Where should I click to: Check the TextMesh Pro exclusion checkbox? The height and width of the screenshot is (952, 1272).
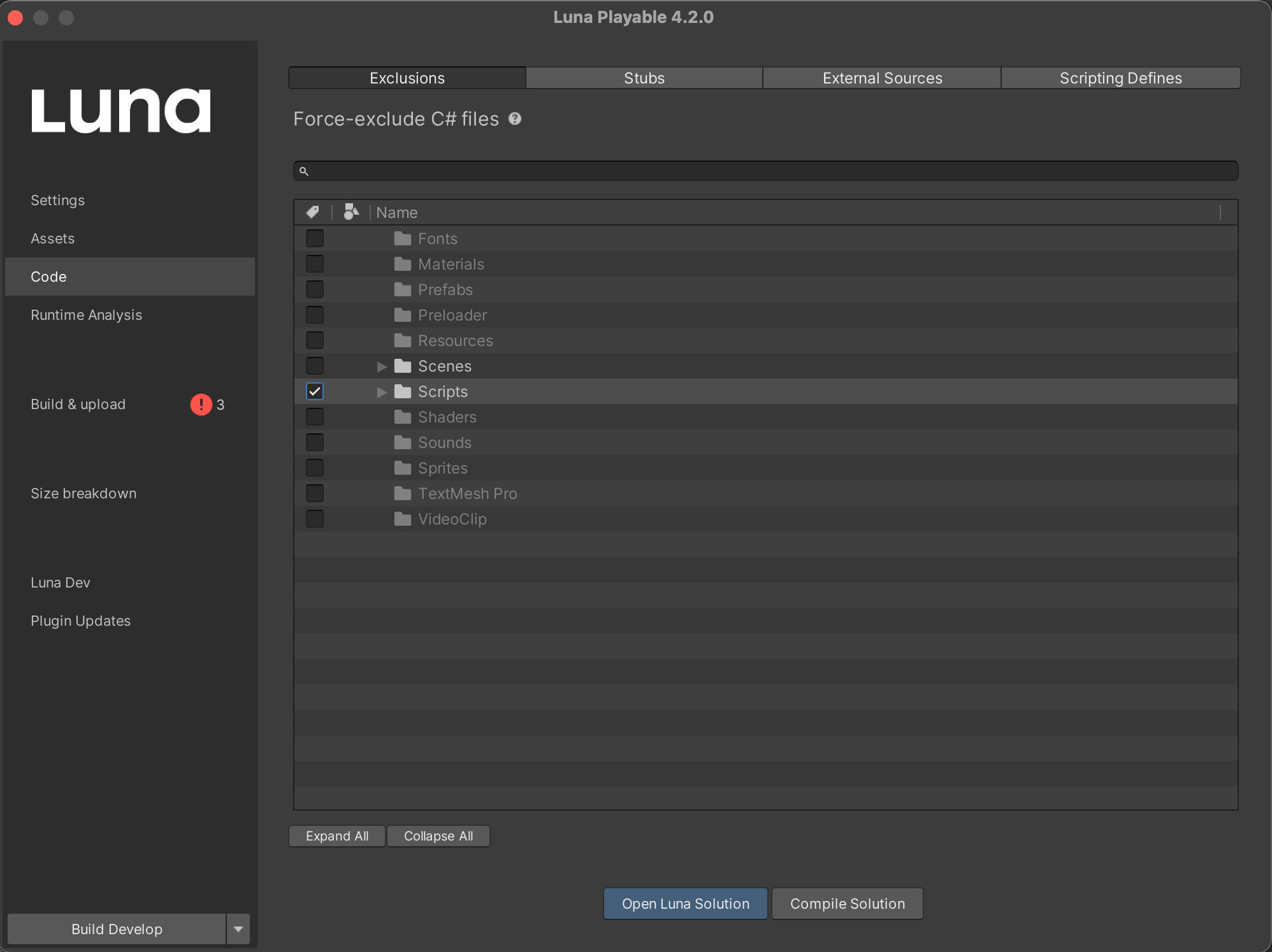(x=315, y=493)
